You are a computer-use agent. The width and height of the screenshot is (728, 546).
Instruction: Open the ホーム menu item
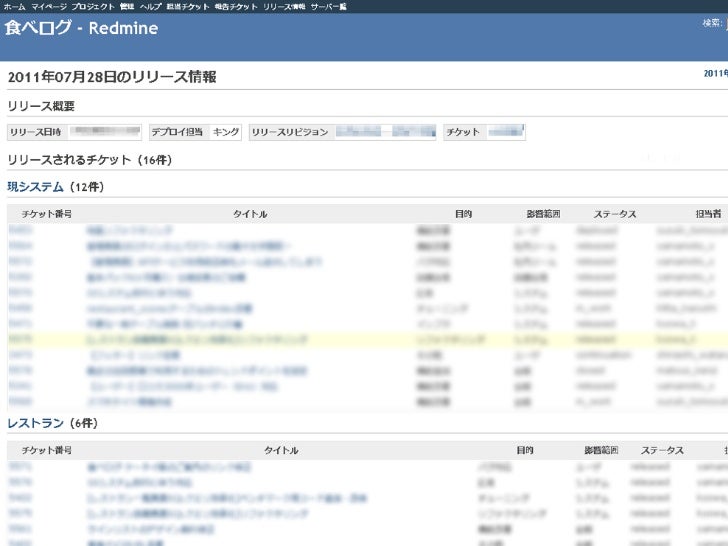14,6
